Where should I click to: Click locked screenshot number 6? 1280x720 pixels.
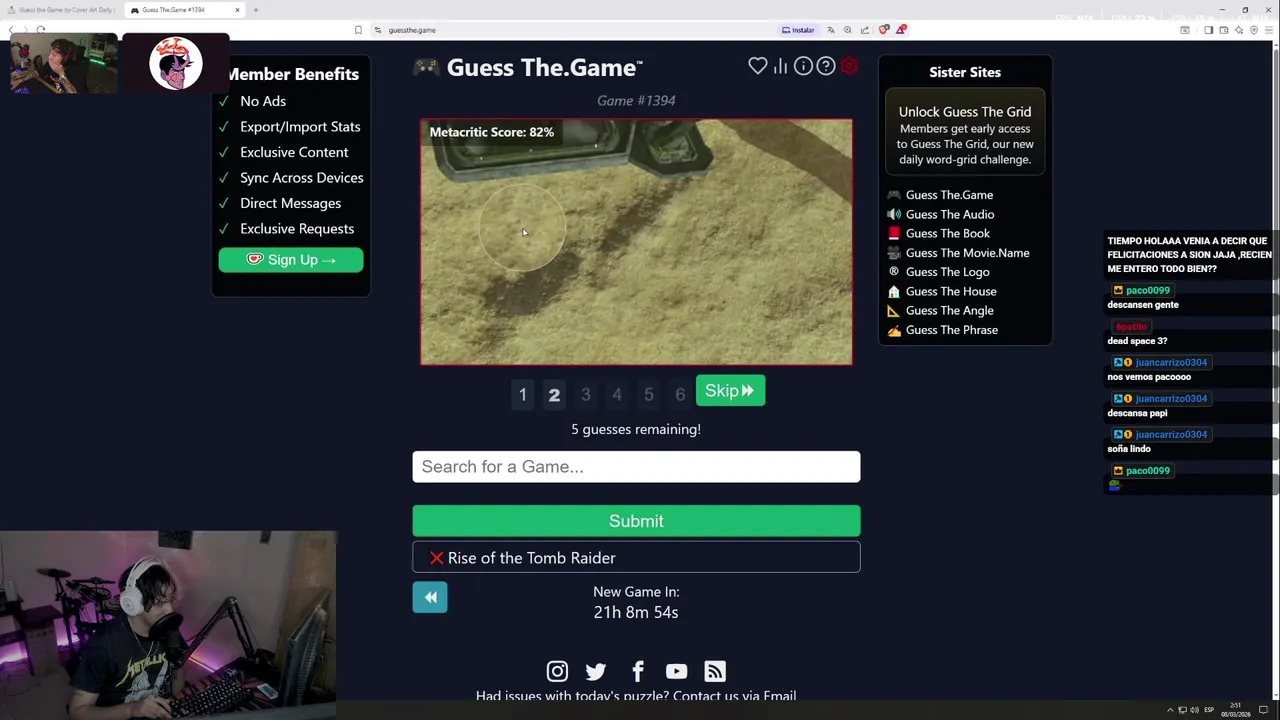tap(680, 394)
